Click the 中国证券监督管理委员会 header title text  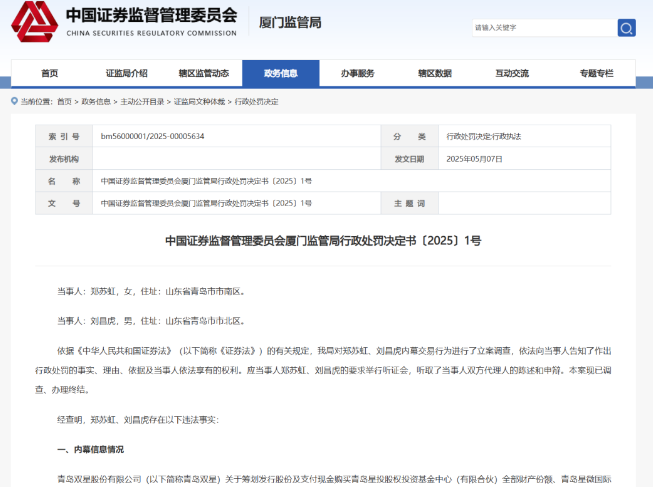150,16
